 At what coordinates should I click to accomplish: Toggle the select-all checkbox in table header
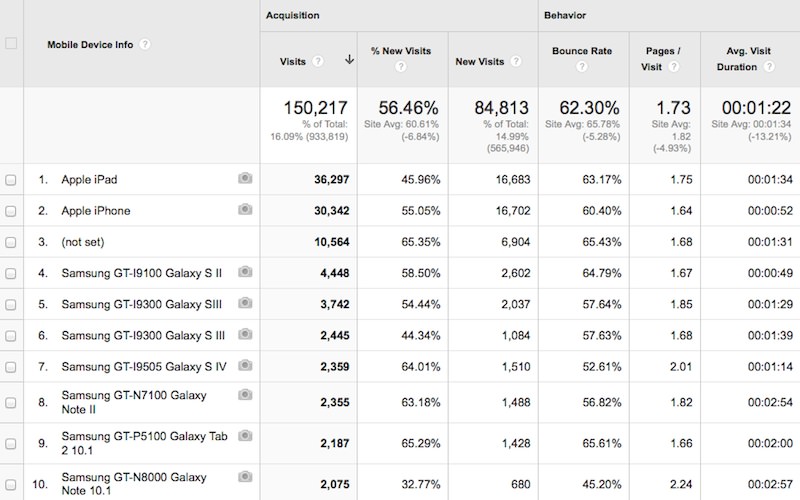(x=11, y=43)
